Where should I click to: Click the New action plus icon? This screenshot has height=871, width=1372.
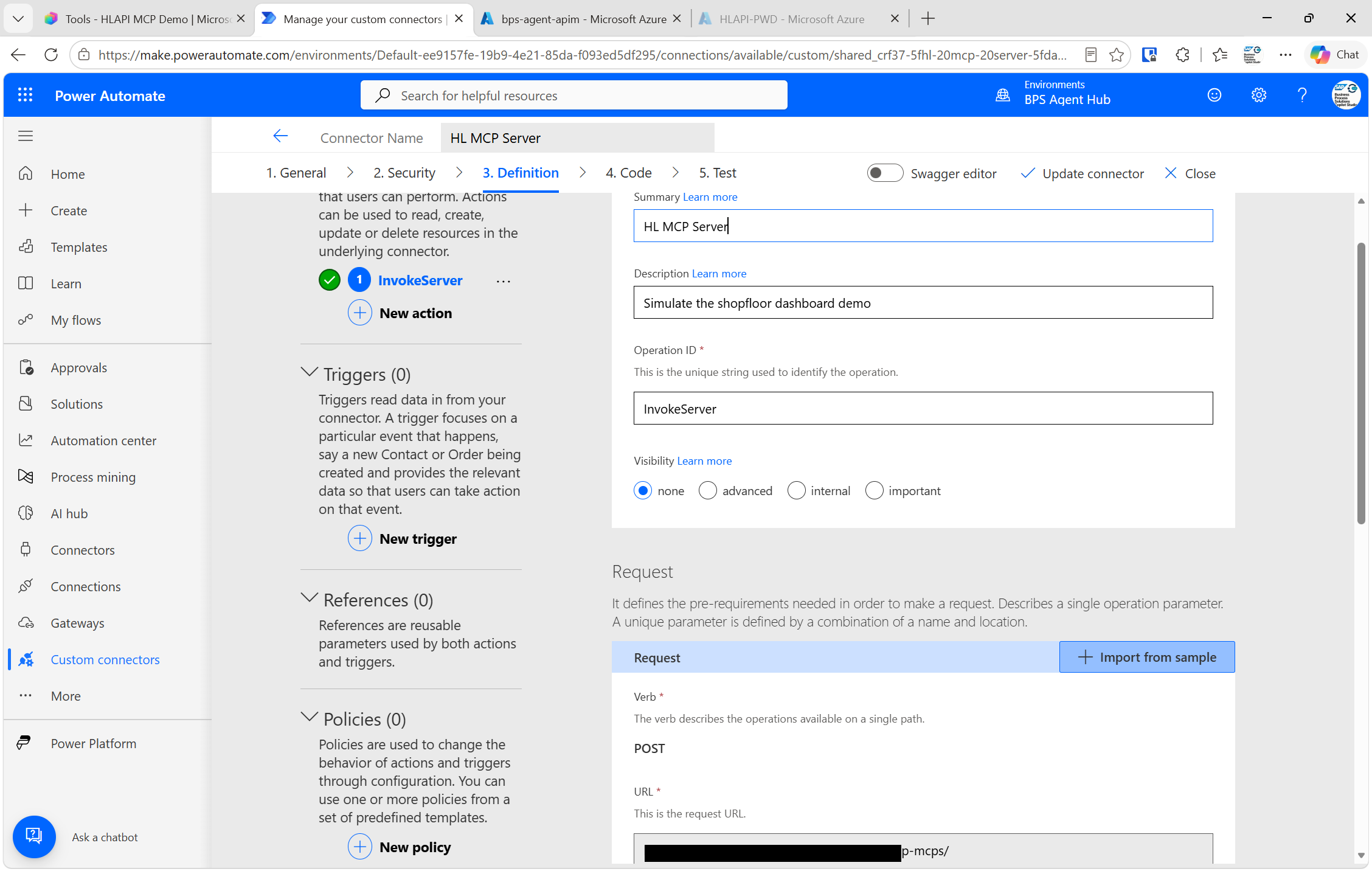pos(360,313)
